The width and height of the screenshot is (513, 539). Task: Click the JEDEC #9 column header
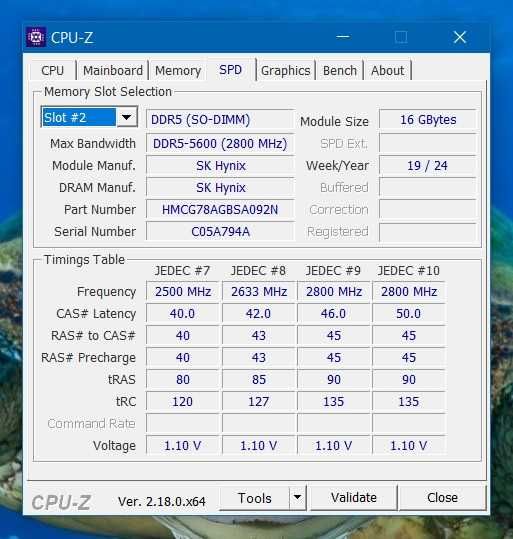click(x=333, y=271)
